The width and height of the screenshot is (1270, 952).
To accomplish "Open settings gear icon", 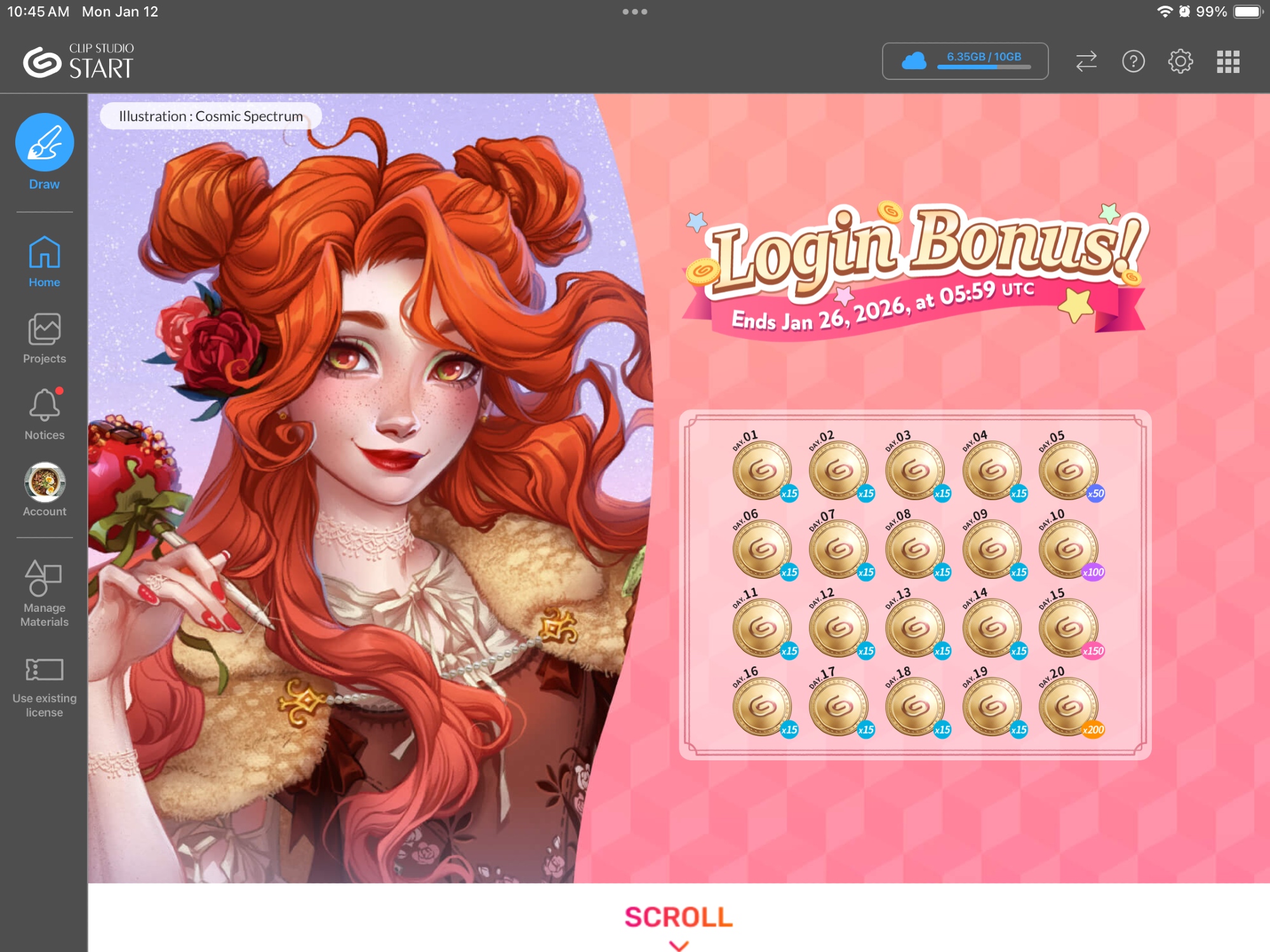I will click(x=1180, y=62).
